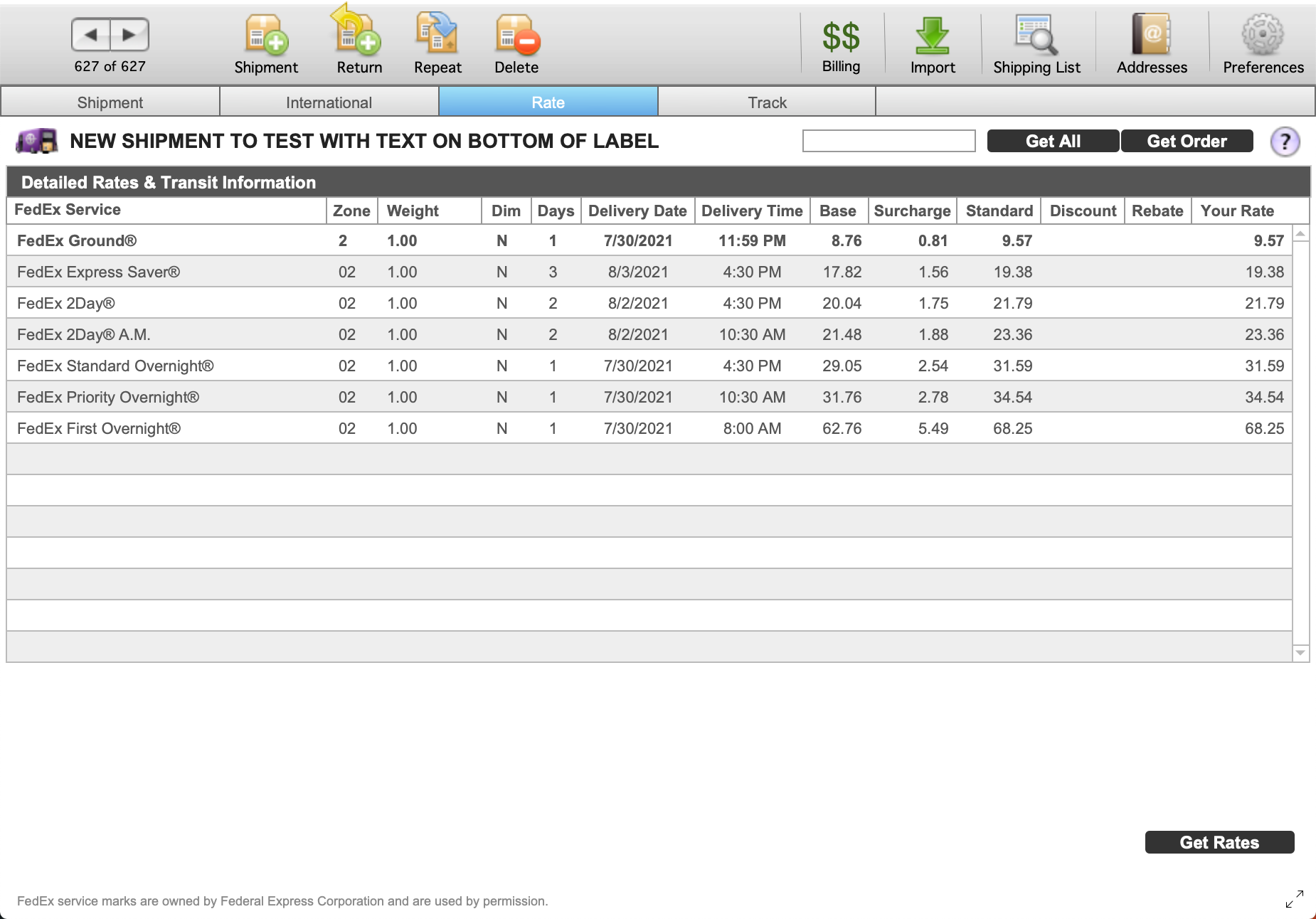This screenshot has height=919, width=1316.
Task: Click the FedEx truck icon beside title
Action: coord(37,141)
